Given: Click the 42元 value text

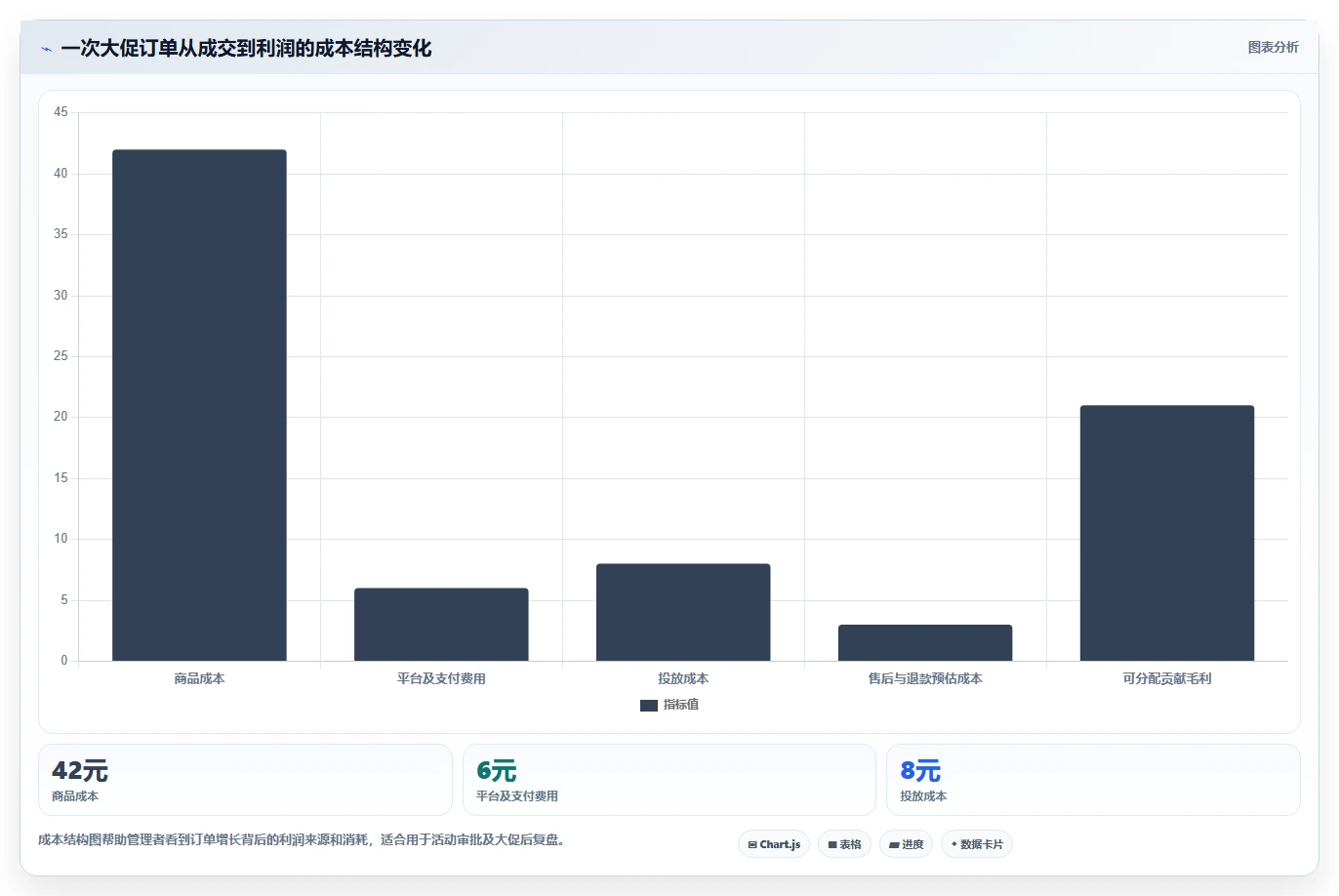Looking at the screenshot, I should 80,771.
